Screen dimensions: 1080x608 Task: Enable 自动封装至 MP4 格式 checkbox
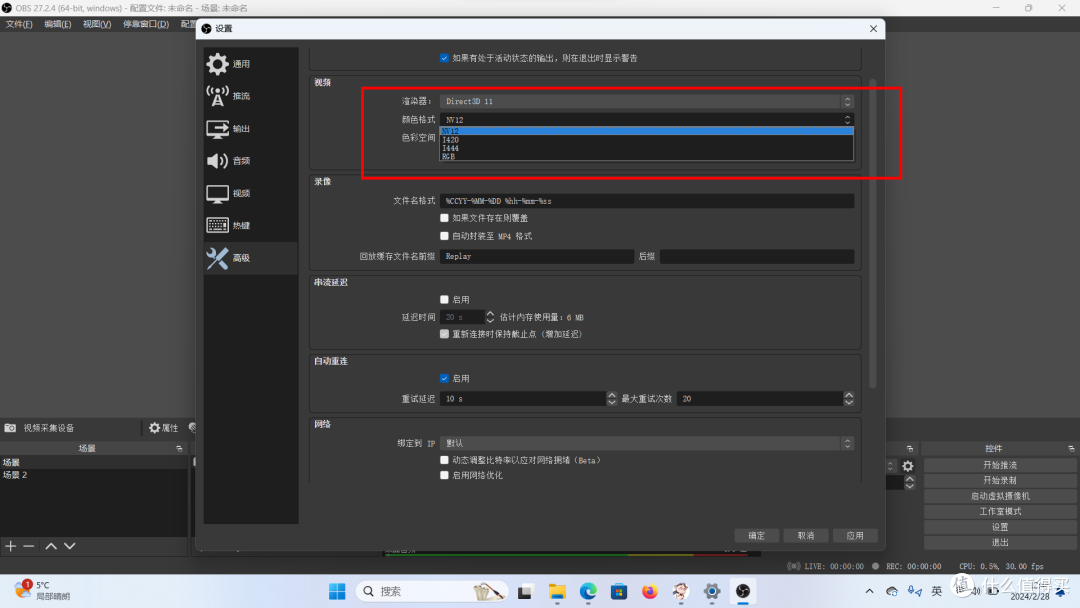click(444, 236)
